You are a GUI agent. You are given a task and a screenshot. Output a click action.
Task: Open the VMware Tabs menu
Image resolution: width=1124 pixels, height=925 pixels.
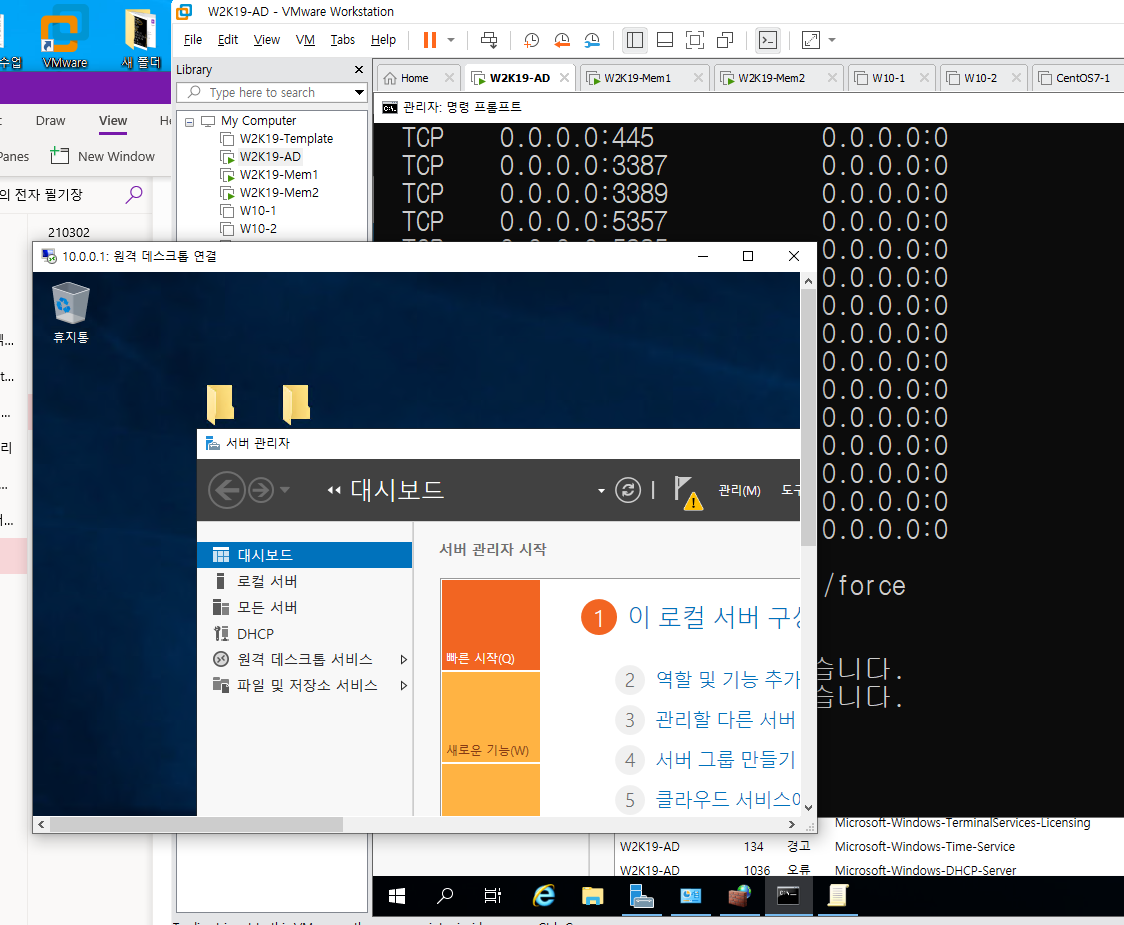coord(343,40)
